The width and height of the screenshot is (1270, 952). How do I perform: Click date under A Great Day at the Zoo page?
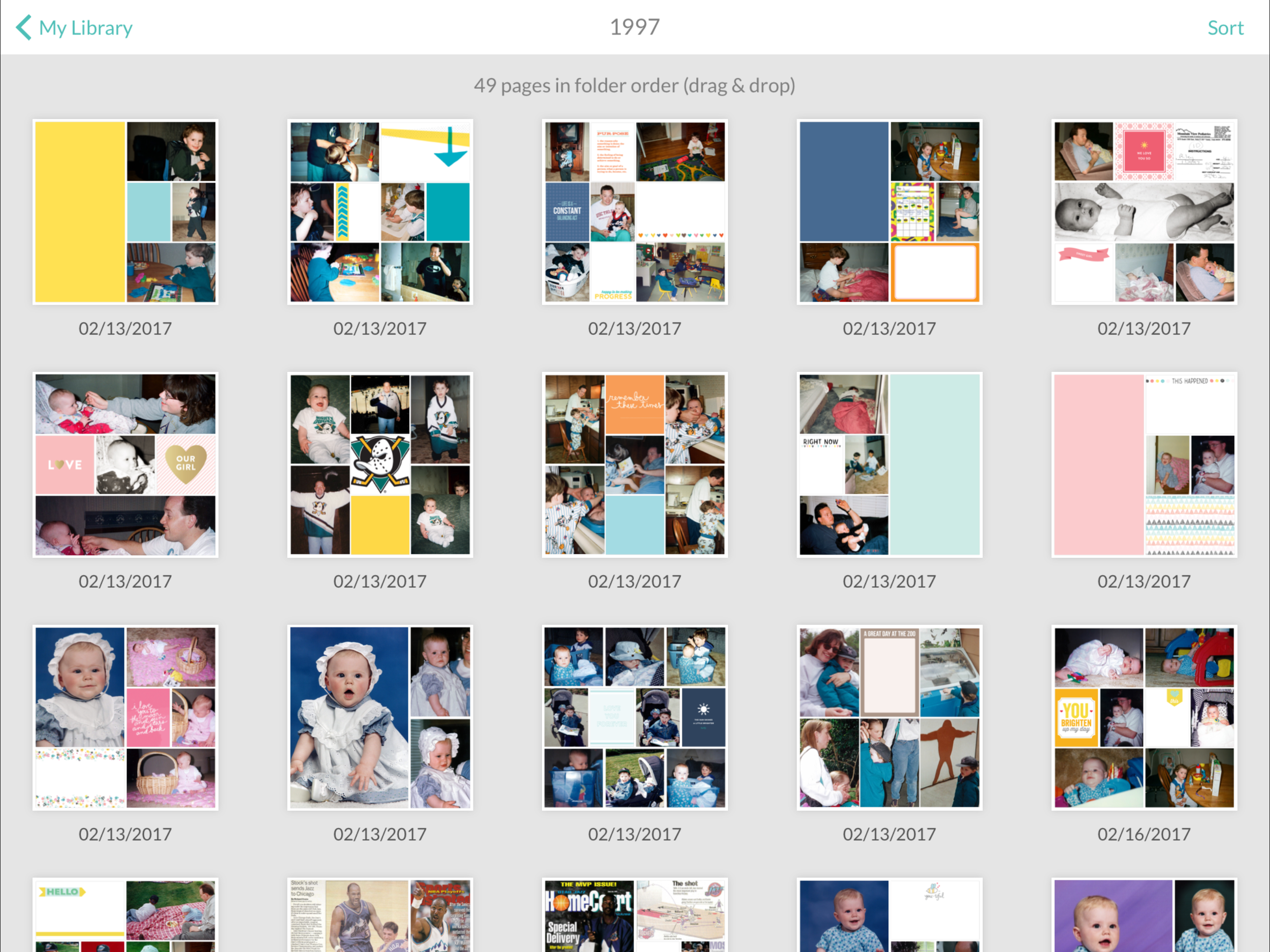890,834
